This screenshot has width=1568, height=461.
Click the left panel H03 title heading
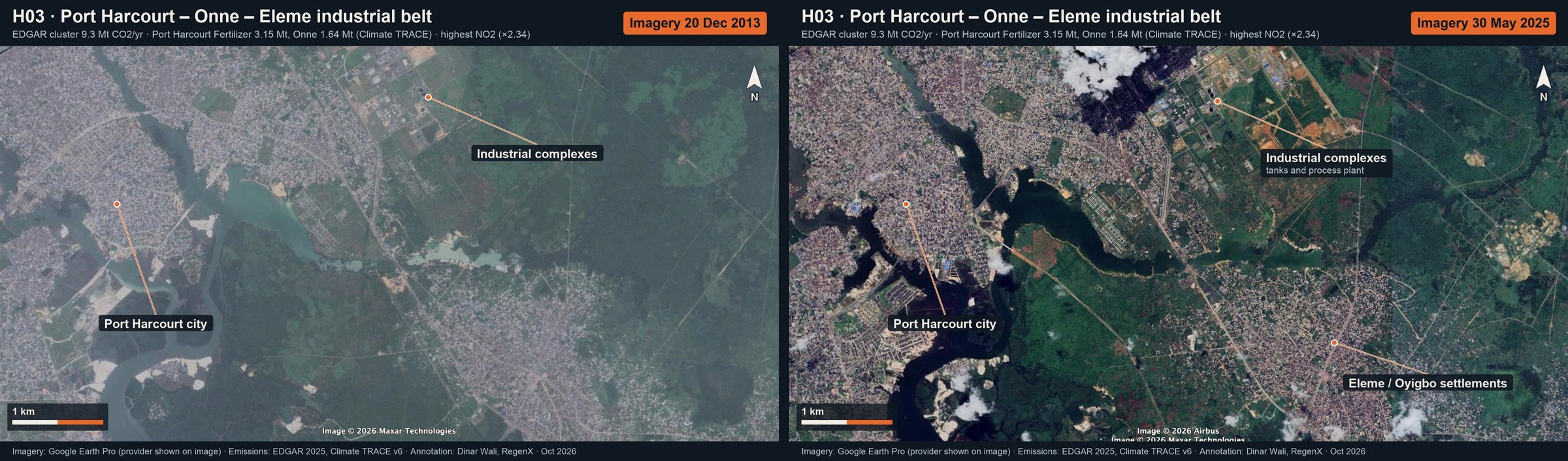(222, 16)
